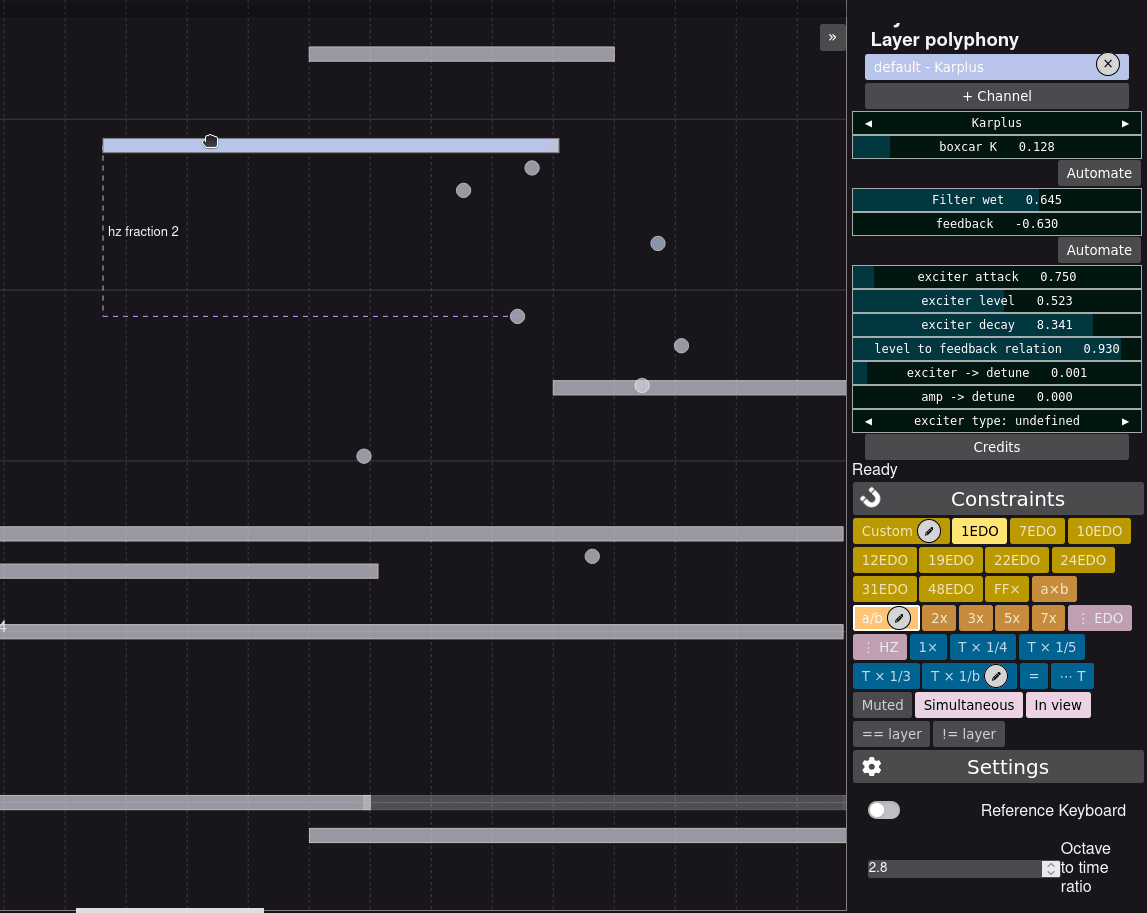Toggle the 22EDO constraint
Image resolution: width=1147 pixels, height=913 pixels.
coord(1017,560)
